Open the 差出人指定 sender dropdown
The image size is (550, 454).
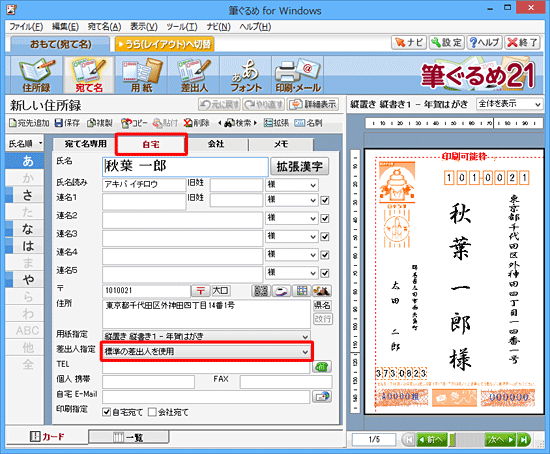click(x=206, y=351)
